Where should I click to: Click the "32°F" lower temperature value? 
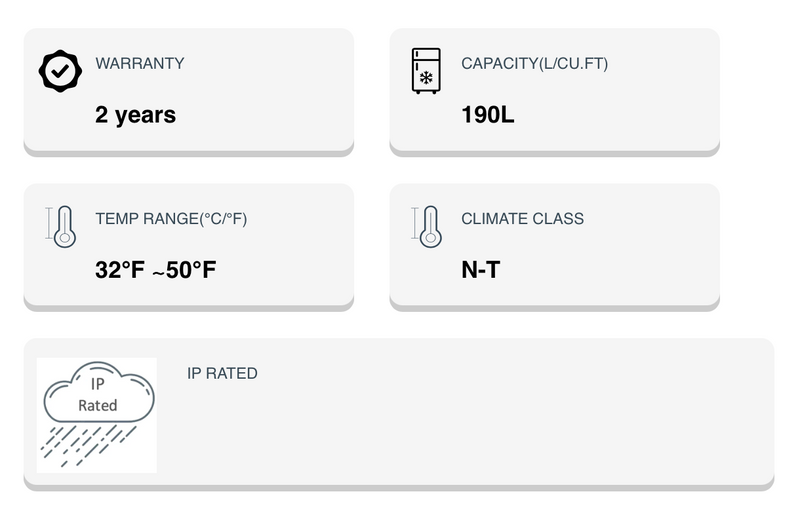120,270
